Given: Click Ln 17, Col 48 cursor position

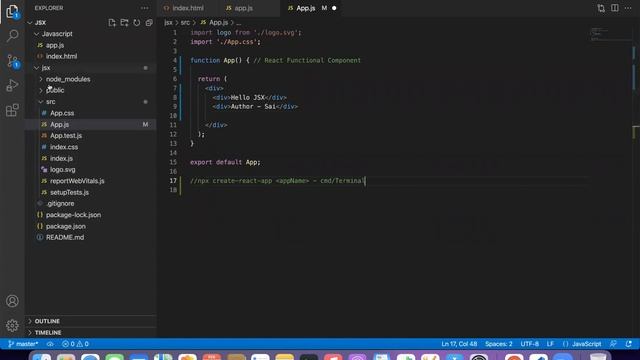Looking at the screenshot, I should (x=459, y=344).
